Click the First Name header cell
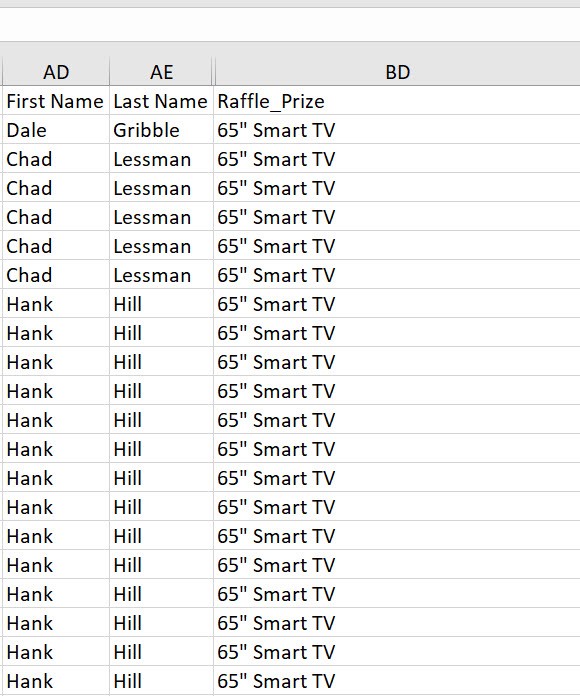The width and height of the screenshot is (580, 696). [x=56, y=101]
